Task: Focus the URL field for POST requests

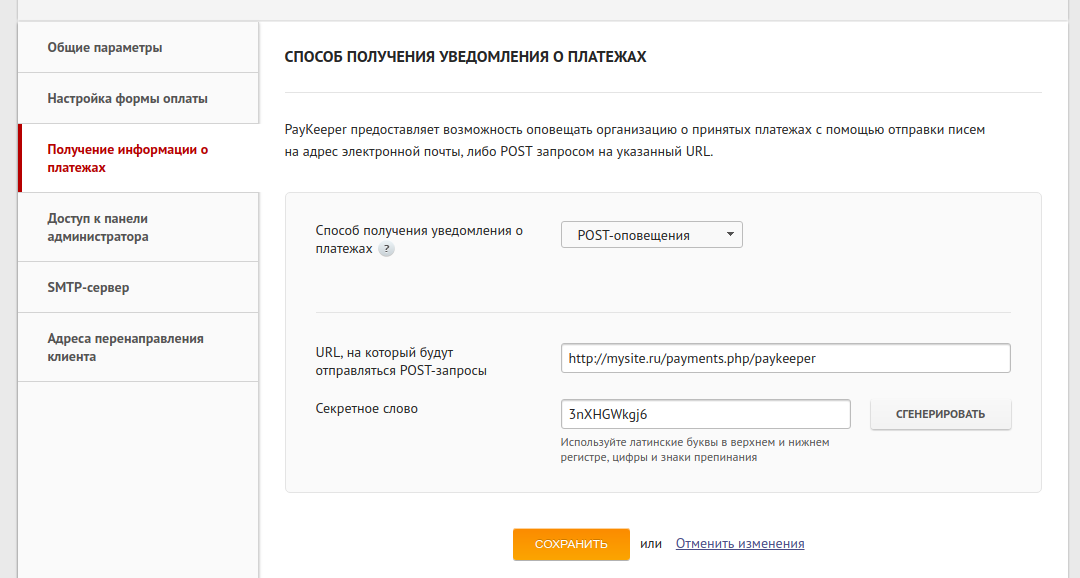Action: 785,358
